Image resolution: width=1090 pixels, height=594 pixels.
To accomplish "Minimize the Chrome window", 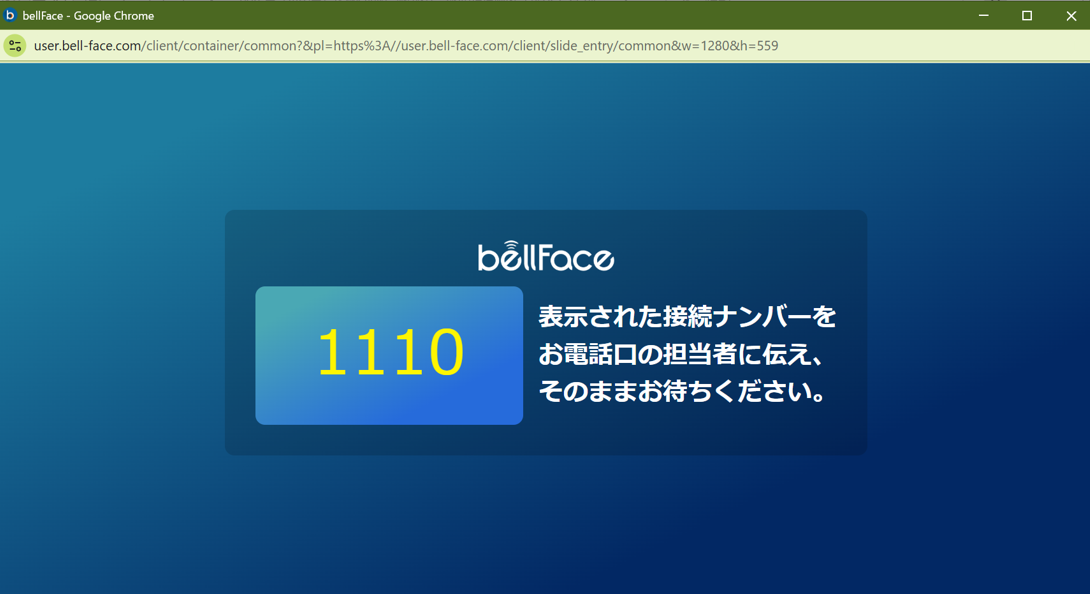I will pyautogui.click(x=983, y=15).
